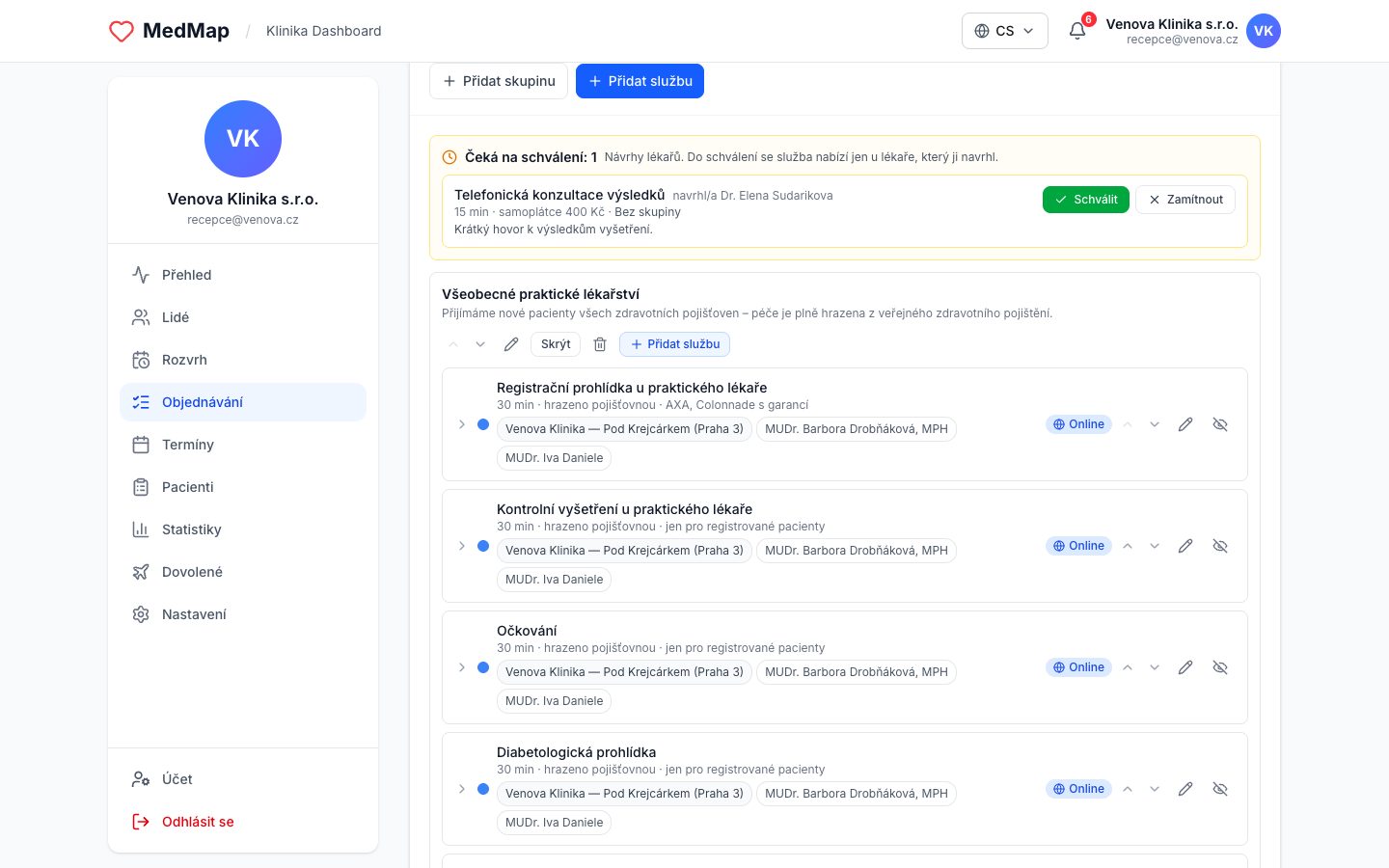Image resolution: width=1389 pixels, height=868 pixels.
Task: Edit the Diabetologická prohlídka service
Action: pos(1185,789)
